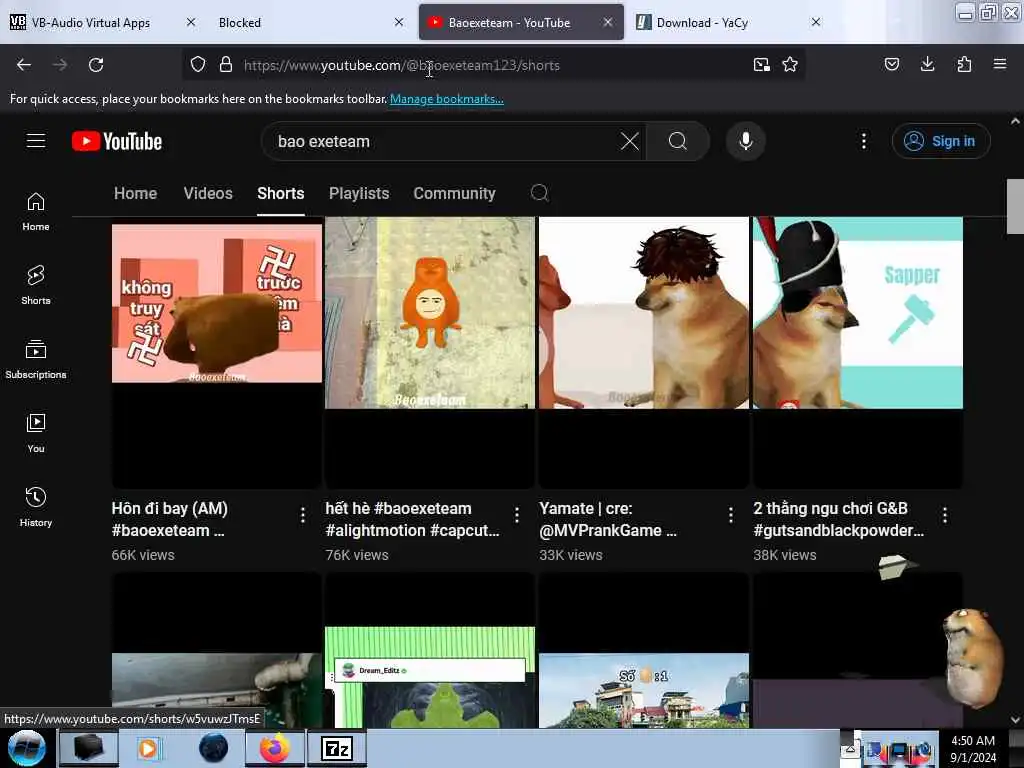Open the Firefox application menu
Viewport: 1024px width, 768px height.
[x=1000, y=64]
